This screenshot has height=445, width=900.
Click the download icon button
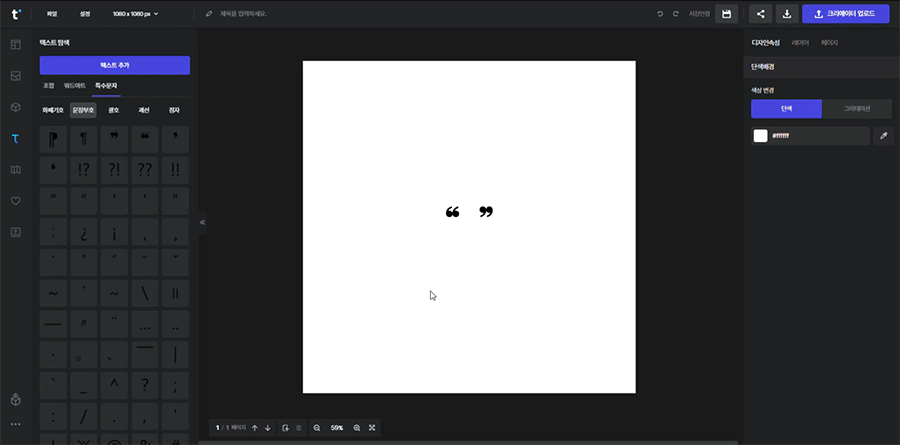(x=787, y=14)
